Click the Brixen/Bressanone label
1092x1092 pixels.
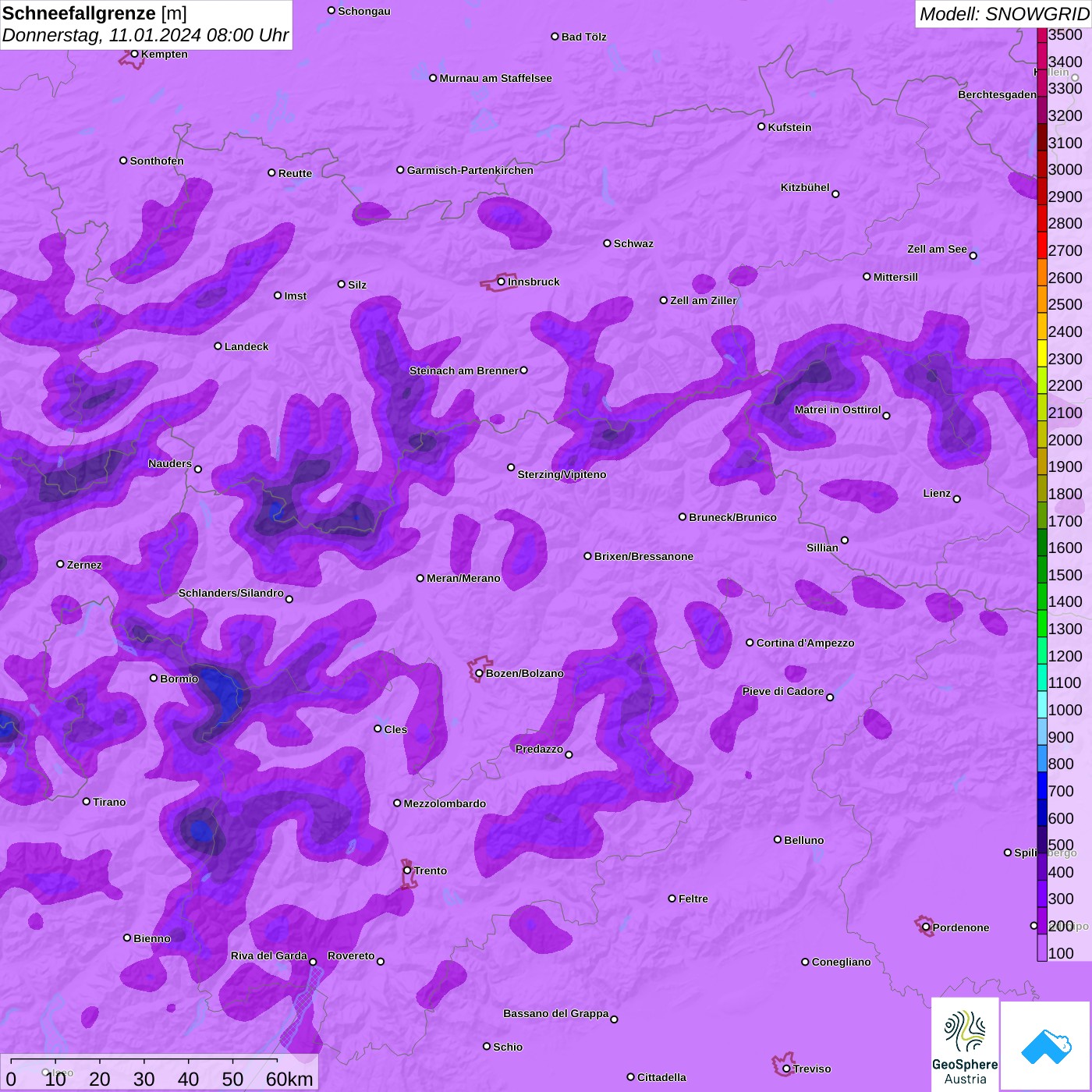click(x=643, y=556)
